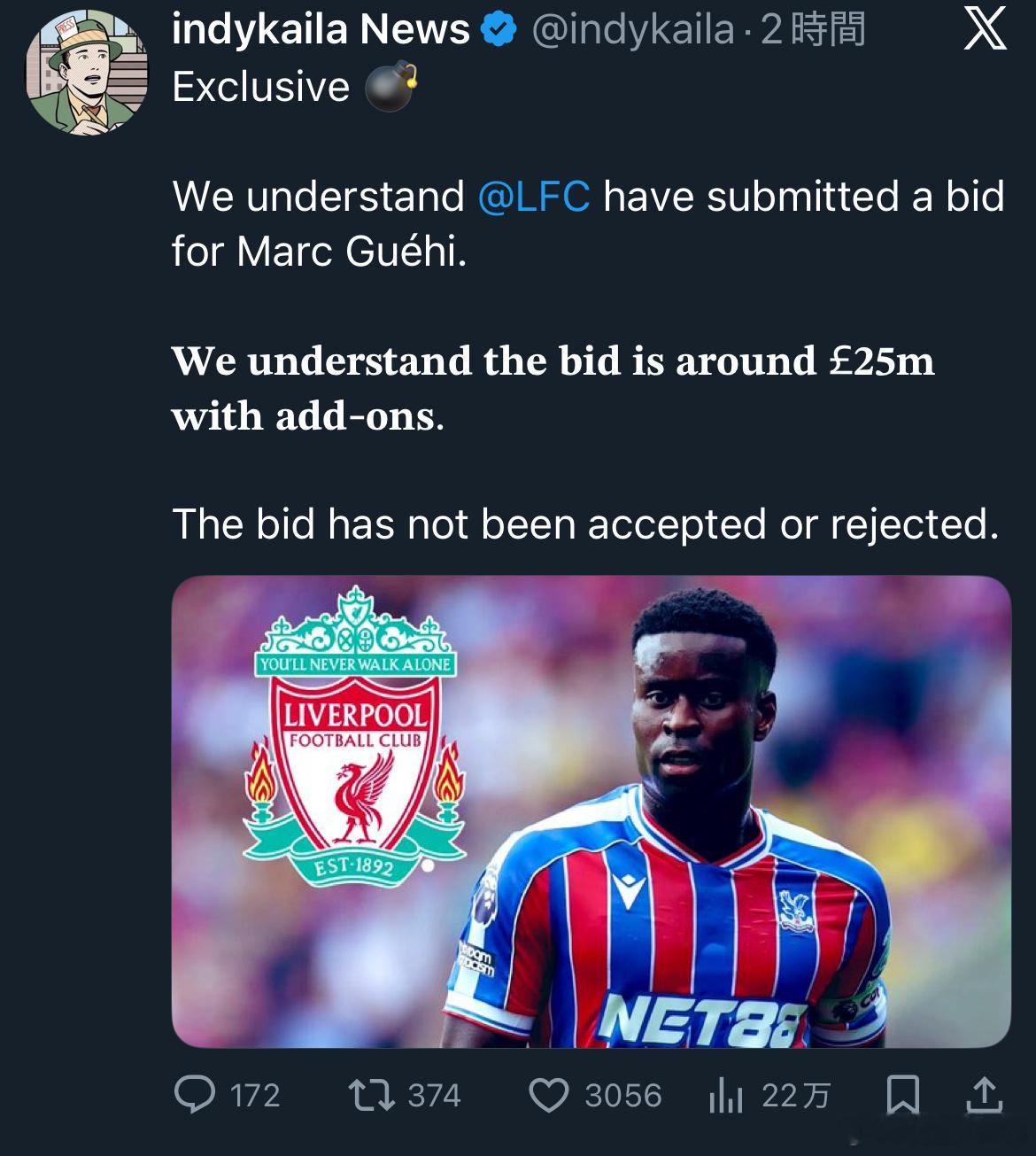Click the repost arrows icon

(x=371, y=1095)
